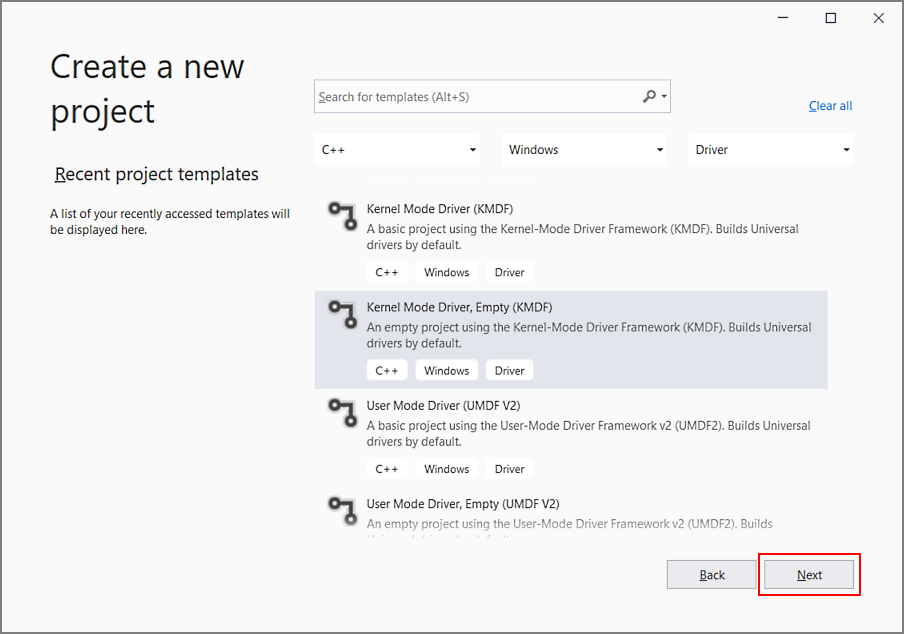The height and width of the screenshot is (634, 904).
Task: Click the Driver tag under User Mode Driver
Action: pos(509,468)
